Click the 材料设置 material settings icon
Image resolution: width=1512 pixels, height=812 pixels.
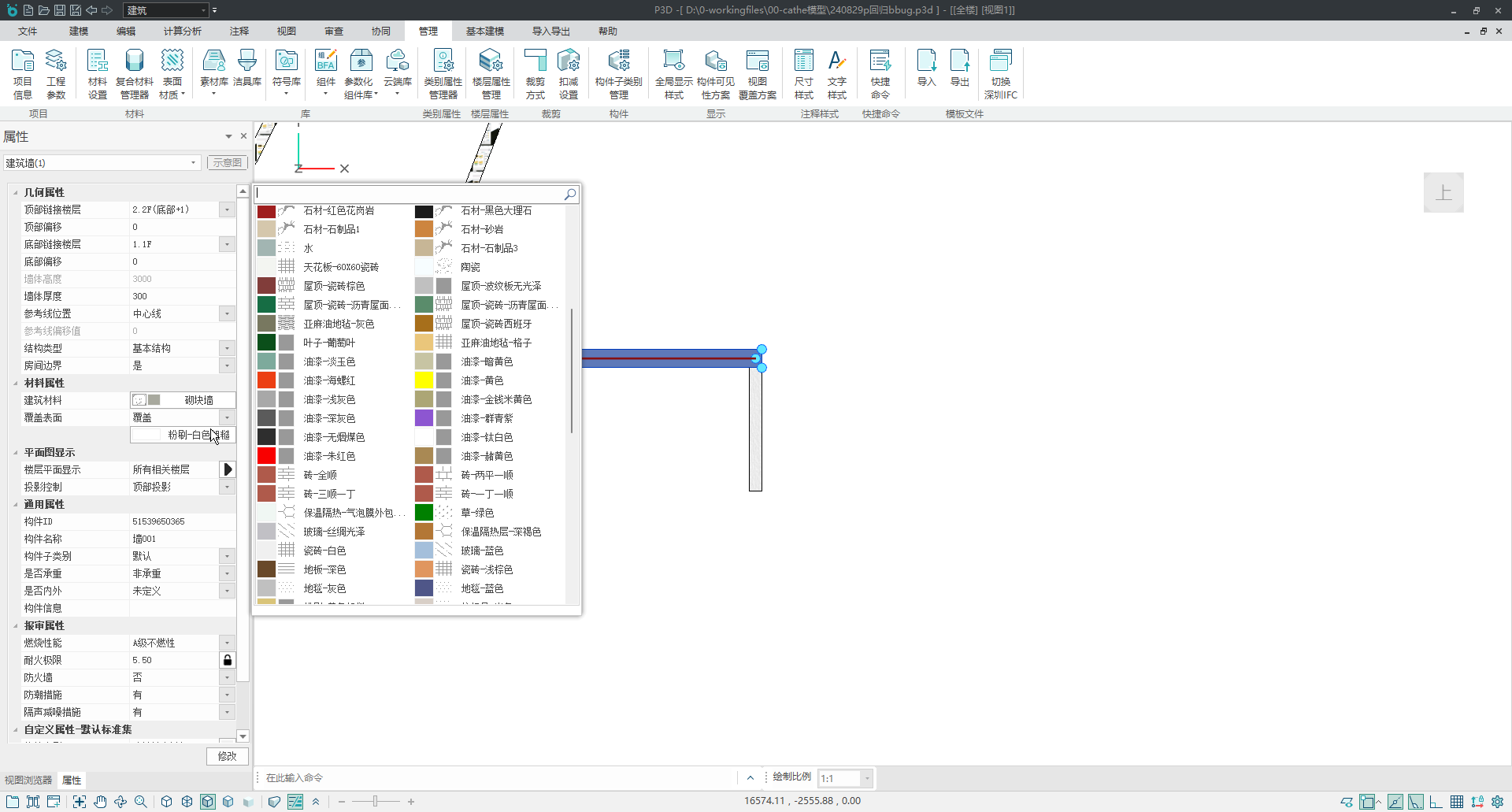point(98,73)
